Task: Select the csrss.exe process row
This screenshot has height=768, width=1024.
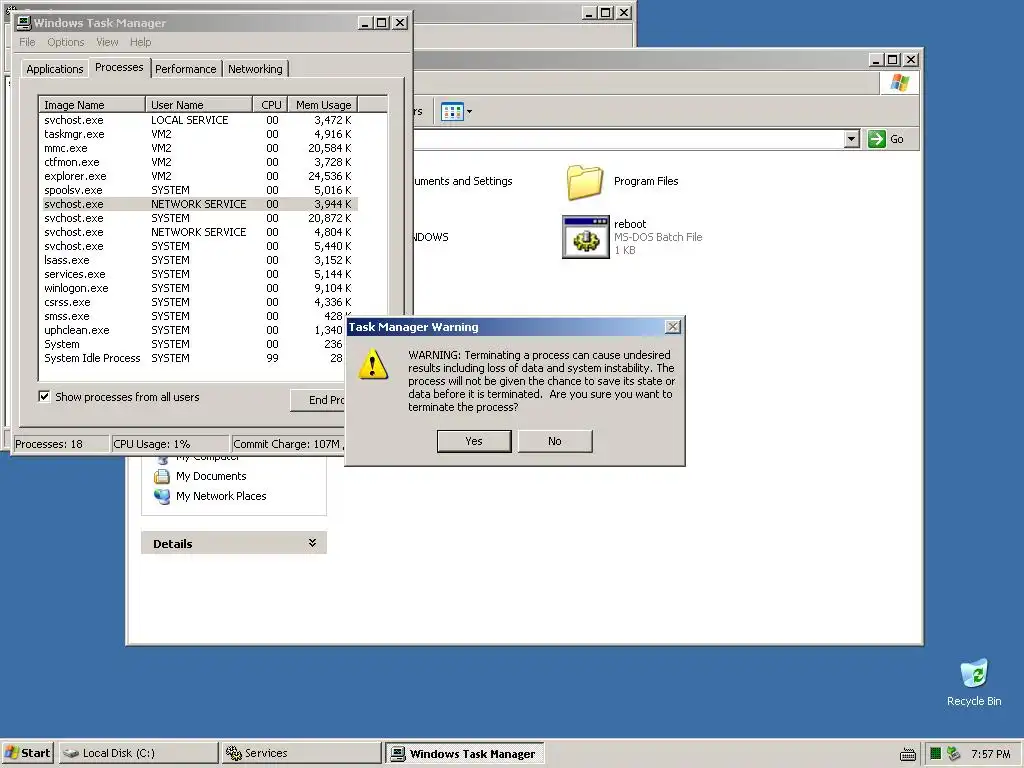Action: (x=199, y=302)
